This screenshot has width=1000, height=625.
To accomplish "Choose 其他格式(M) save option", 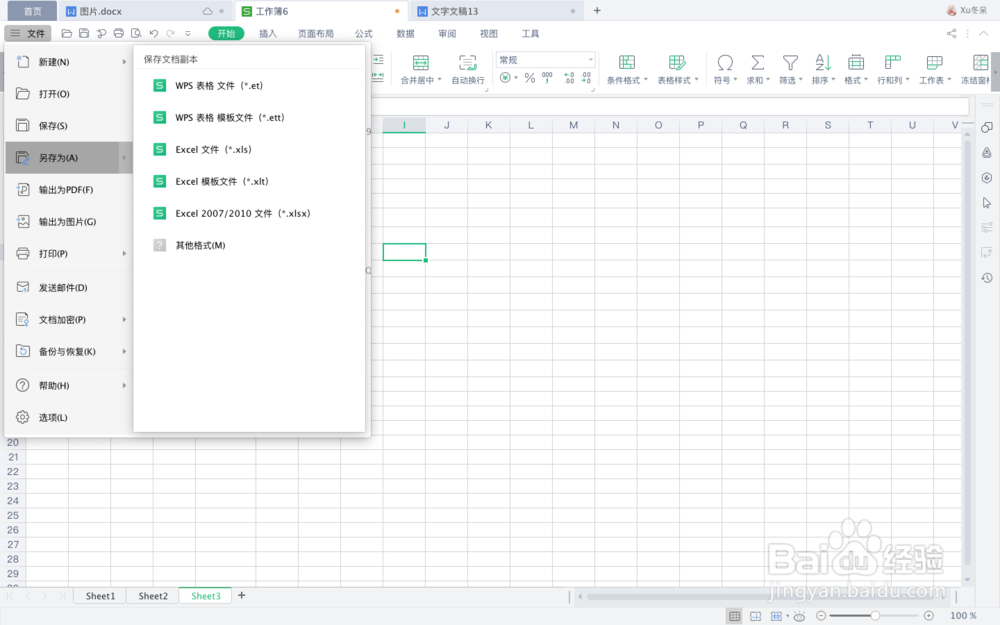I will (249, 245).
